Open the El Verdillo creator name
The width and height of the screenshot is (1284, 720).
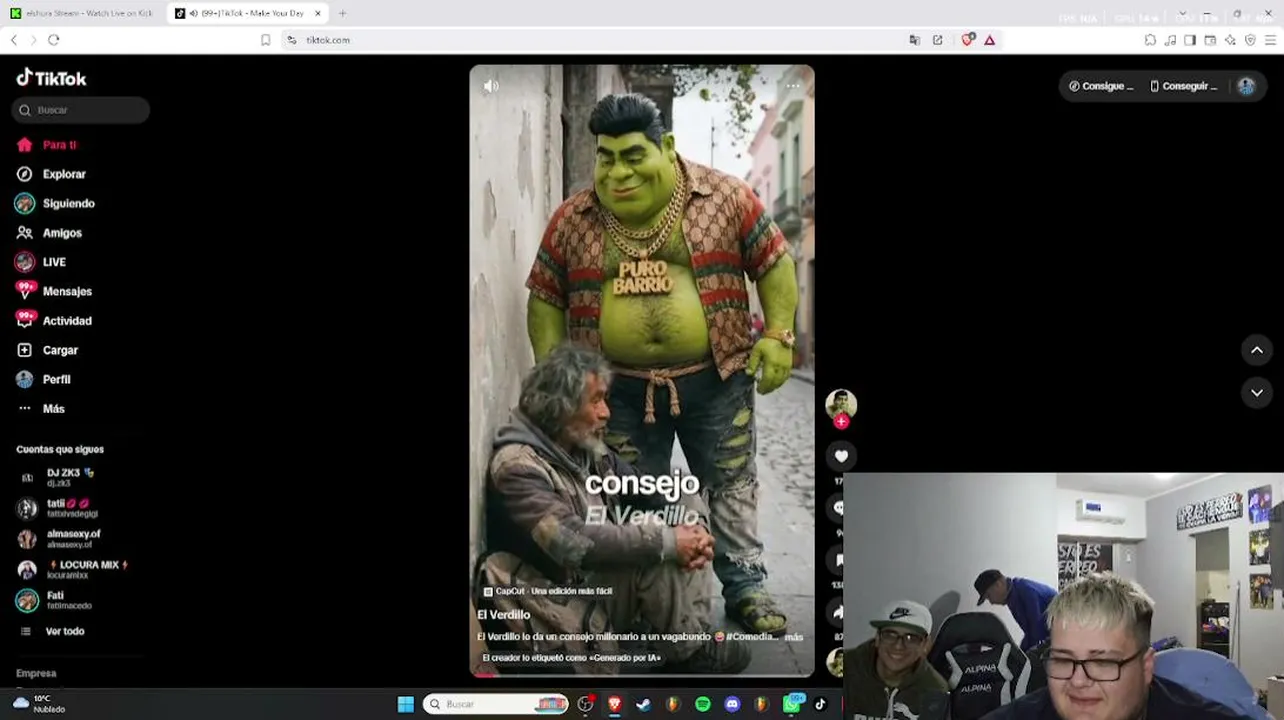point(503,615)
